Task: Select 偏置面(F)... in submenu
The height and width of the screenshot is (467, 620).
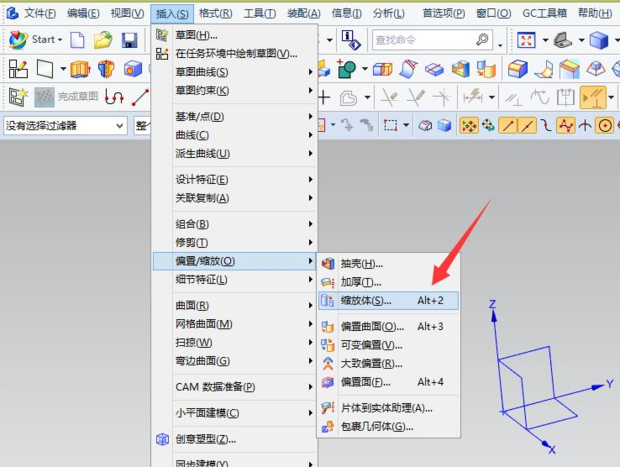Action: [388, 382]
